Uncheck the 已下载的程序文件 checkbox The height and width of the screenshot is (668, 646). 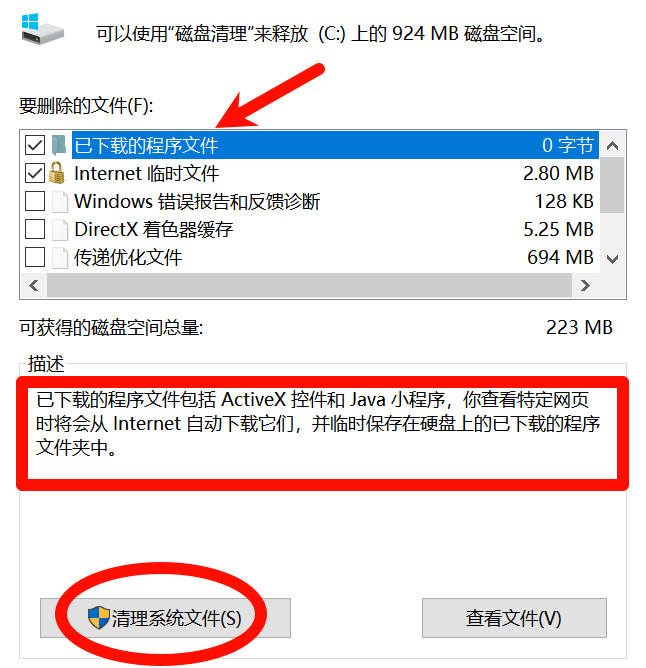coord(35,145)
